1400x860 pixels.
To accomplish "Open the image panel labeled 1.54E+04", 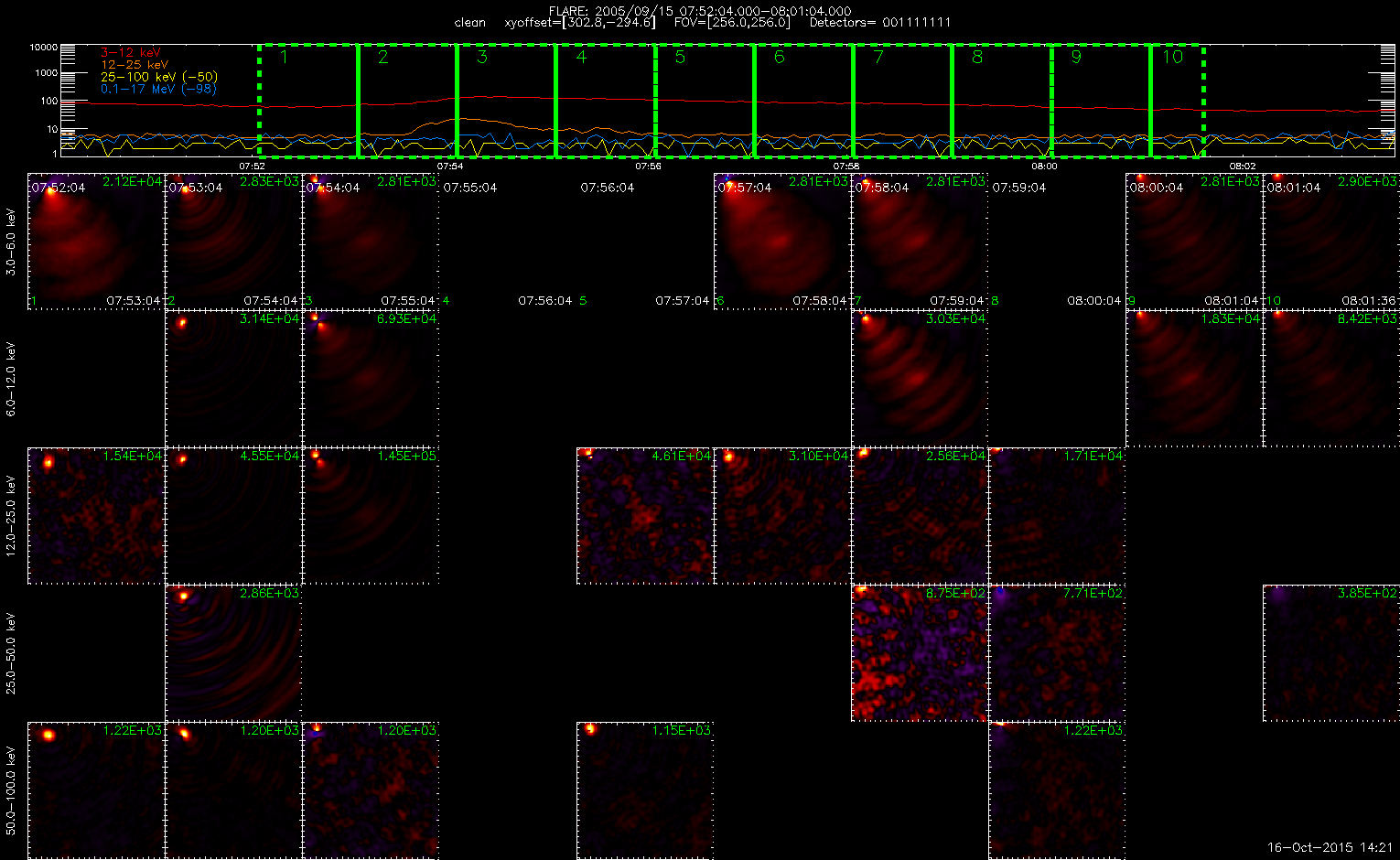I will click(x=96, y=515).
